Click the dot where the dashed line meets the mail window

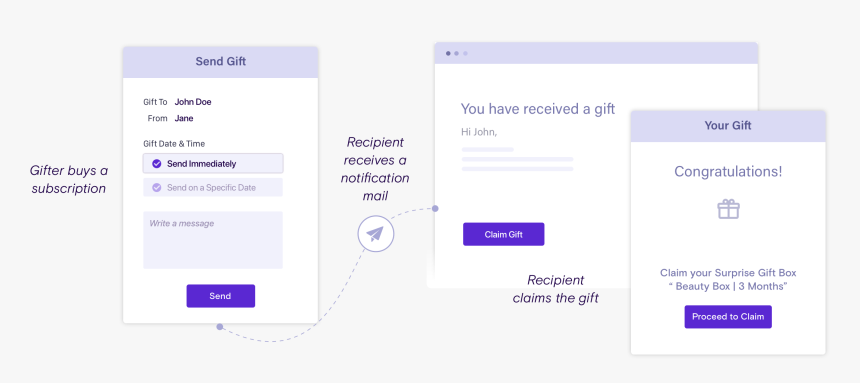click(x=435, y=209)
